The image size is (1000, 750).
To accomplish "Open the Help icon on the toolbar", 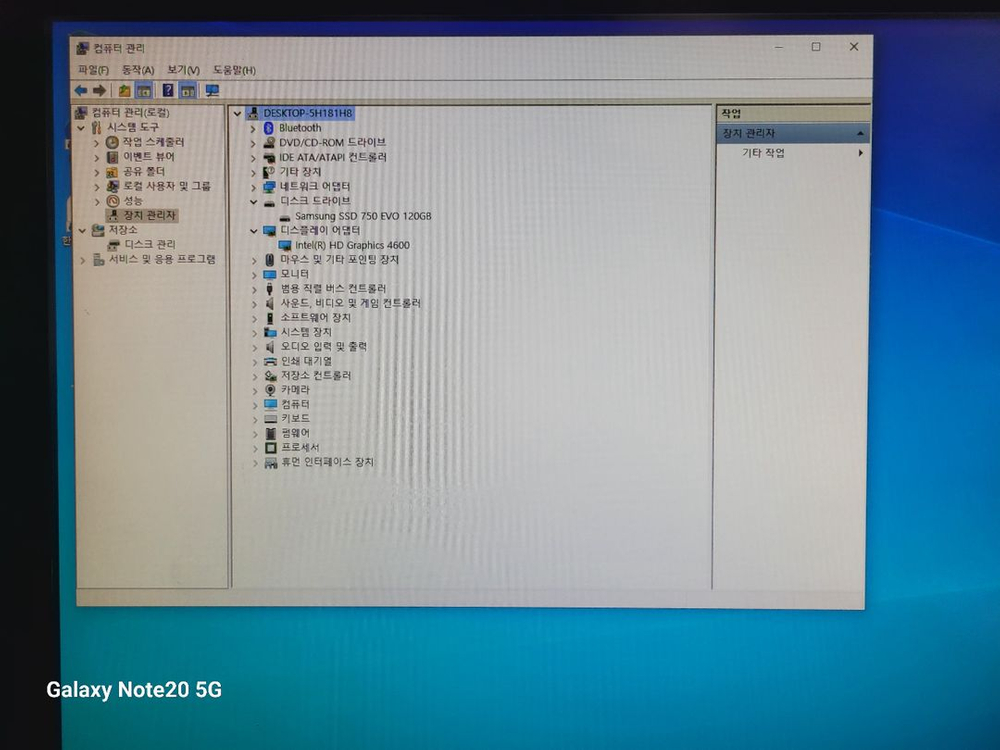I will pos(168,91).
